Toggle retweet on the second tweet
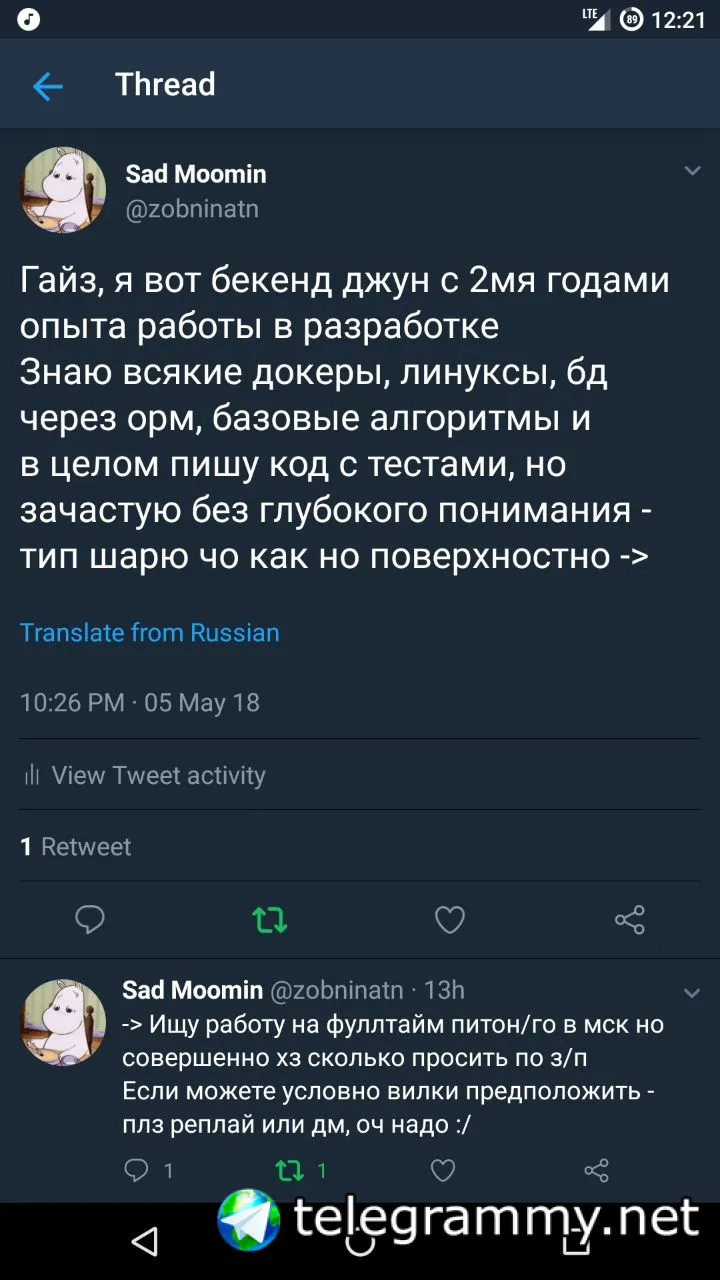Image resolution: width=720 pixels, height=1280 pixels. click(x=290, y=1170)
